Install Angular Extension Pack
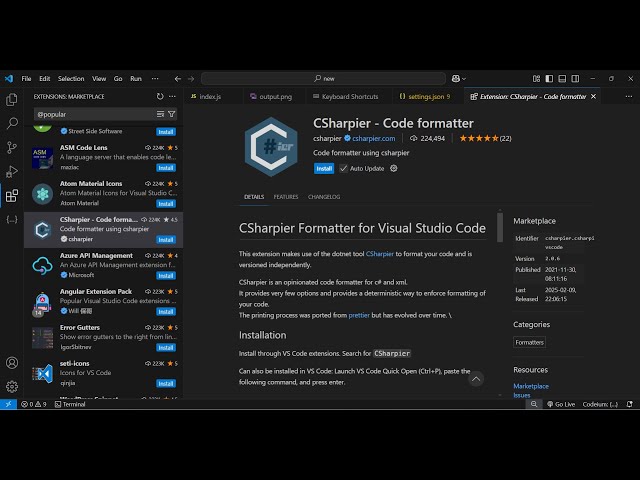This screenshot has width=640, height=480. (166, 311)
